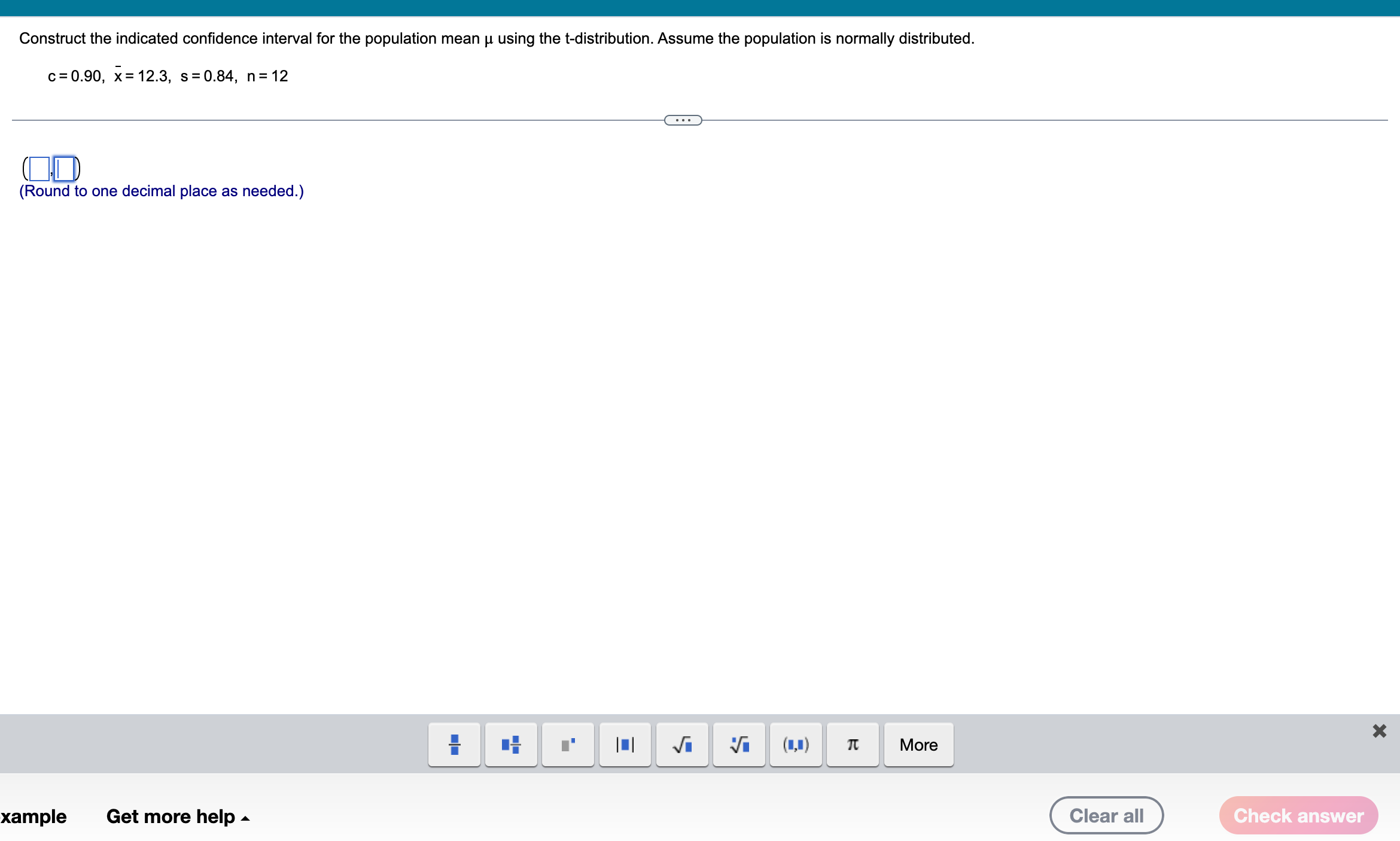
Task: Expand the question divider ellipsis
Action: pyautogui.click(x=683, y=120)
